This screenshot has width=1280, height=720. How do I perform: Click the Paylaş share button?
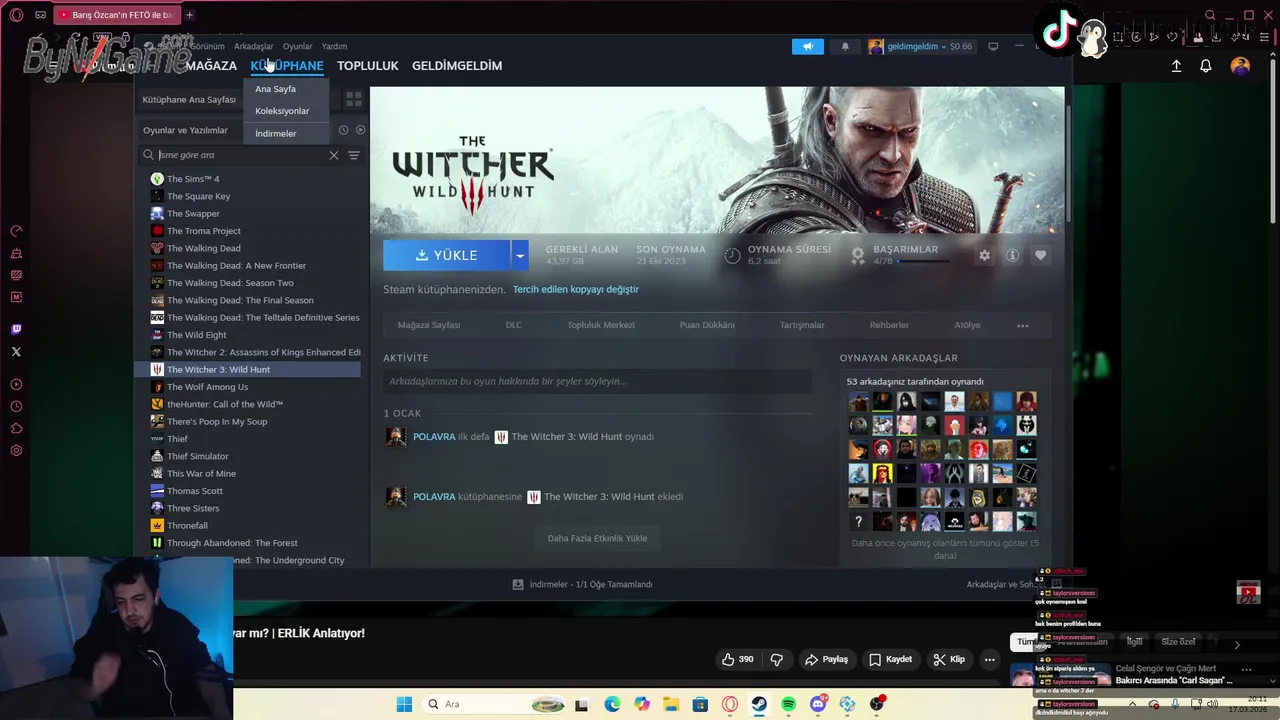point(827,659)
